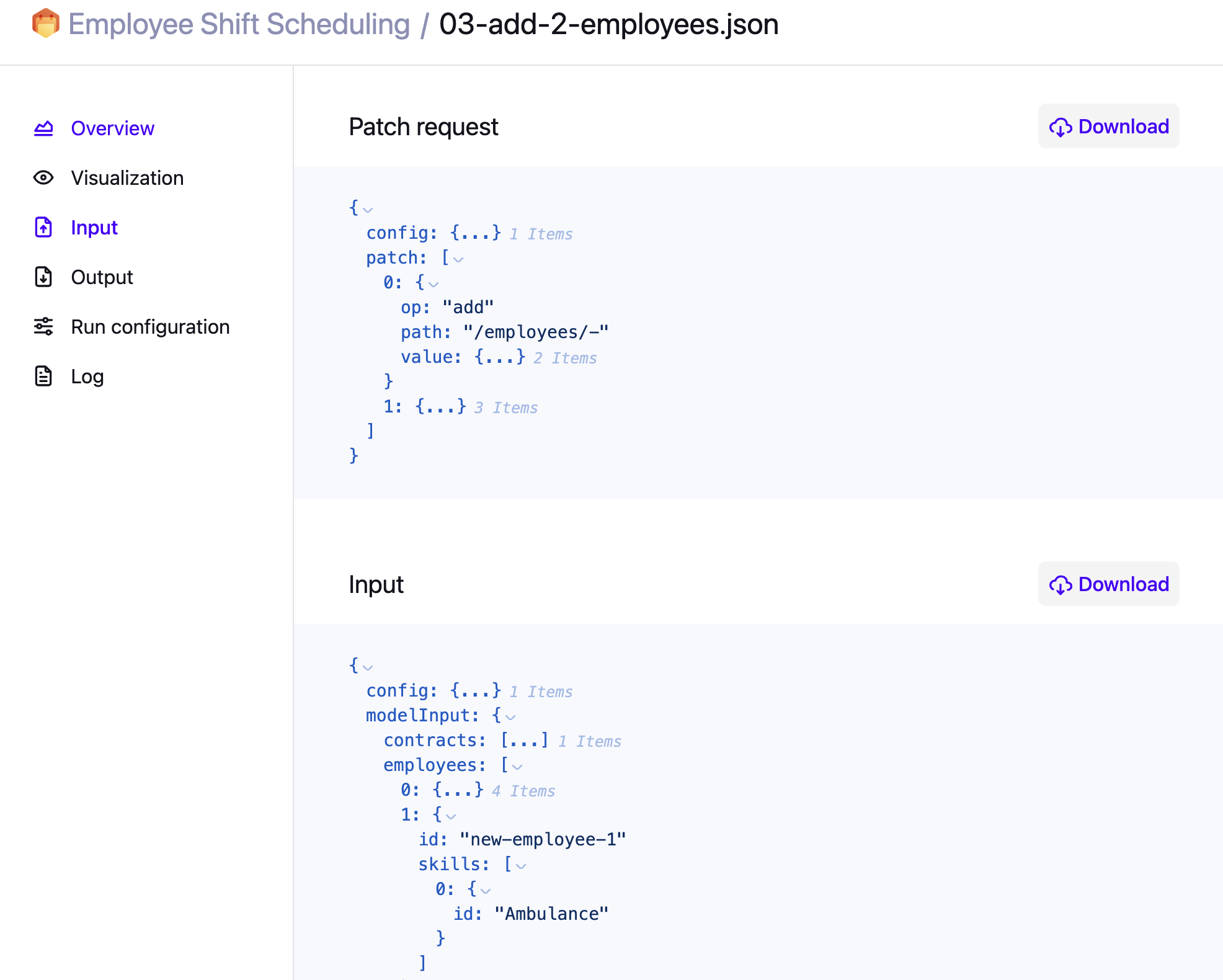Image resolution: width=1223 pixels, height=980 pixels.
Task: Click the Visualization eye icon
Action: [43, 178]
